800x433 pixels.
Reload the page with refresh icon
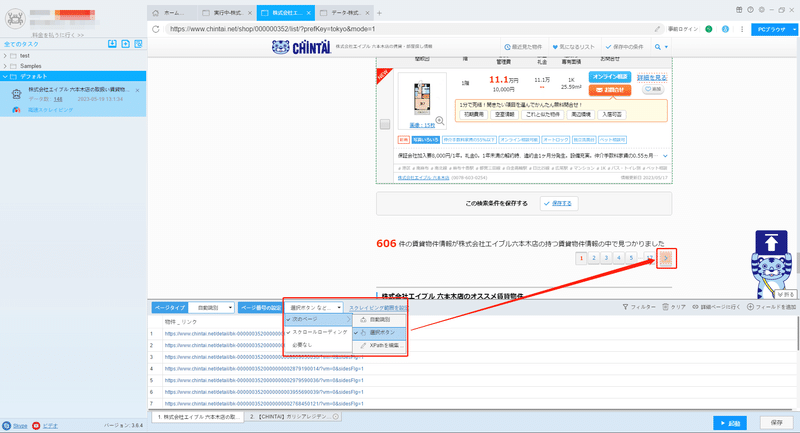coord(156,29)
